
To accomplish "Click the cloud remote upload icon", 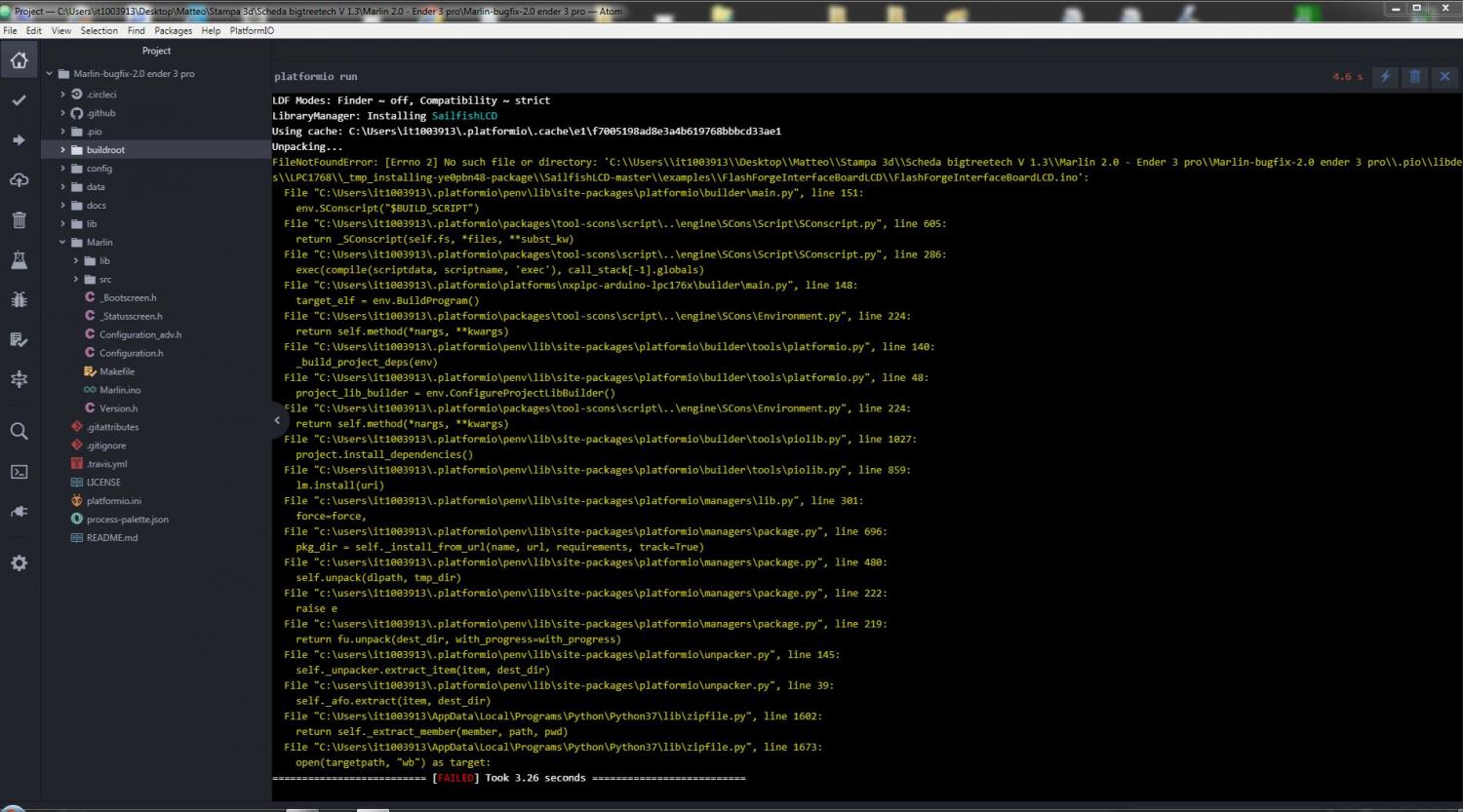I will click(19, 180).
